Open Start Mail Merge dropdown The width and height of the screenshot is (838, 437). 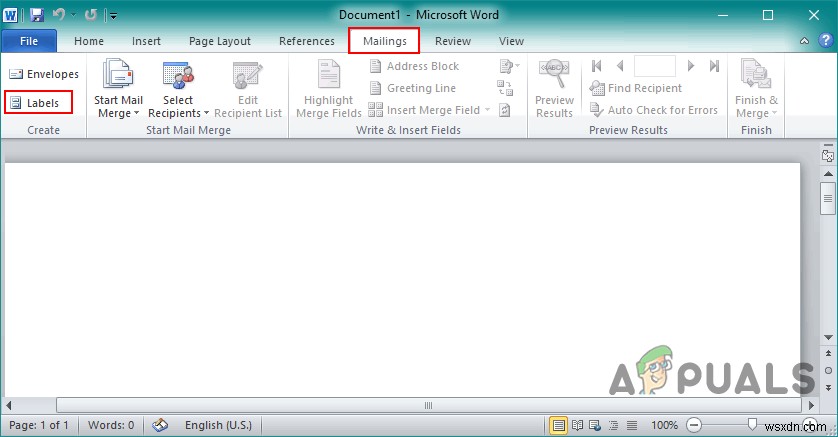point(118,90)
